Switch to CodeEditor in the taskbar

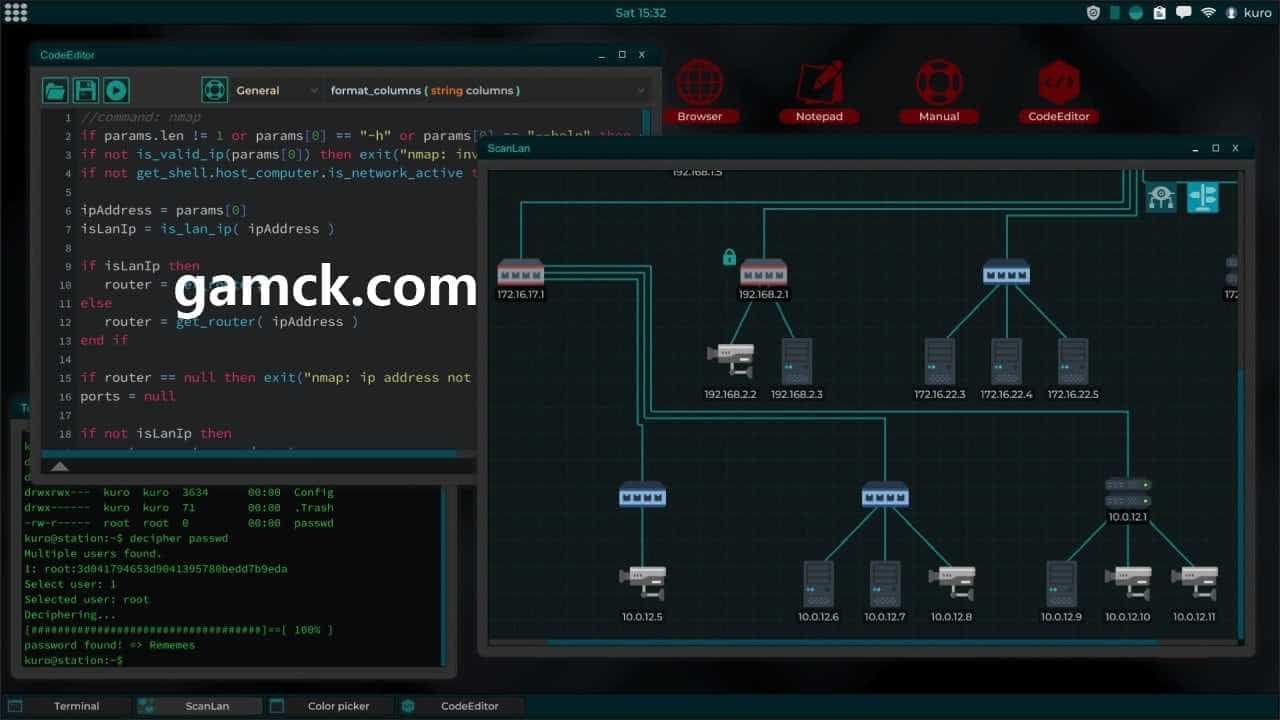(x=460, y=706)
